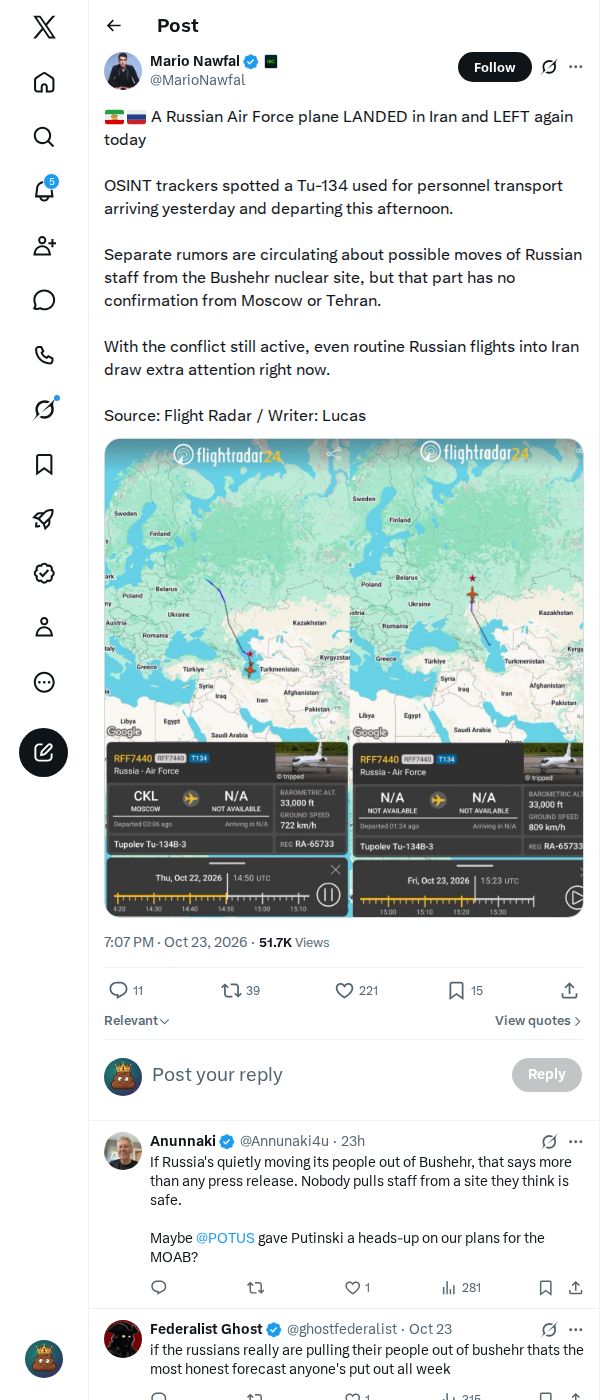Open the left flightradar24 map image

pyautogui.click(x=227, y=678)
